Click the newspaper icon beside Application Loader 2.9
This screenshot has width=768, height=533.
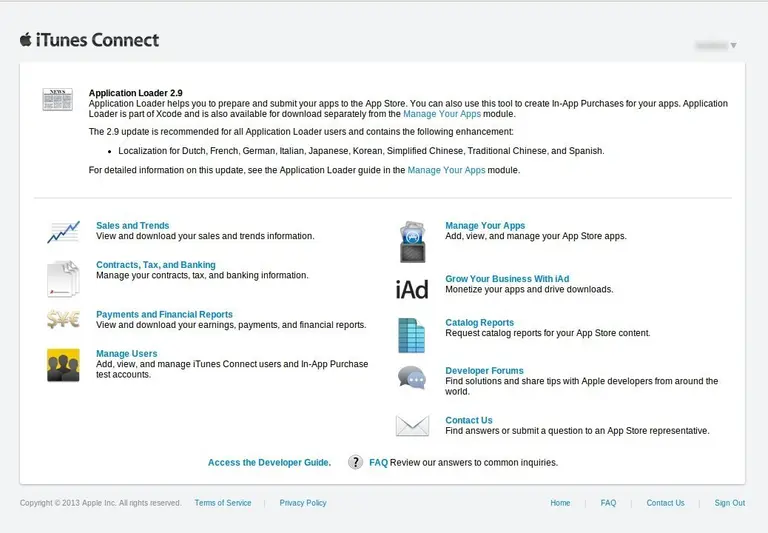tap(57, 99)
